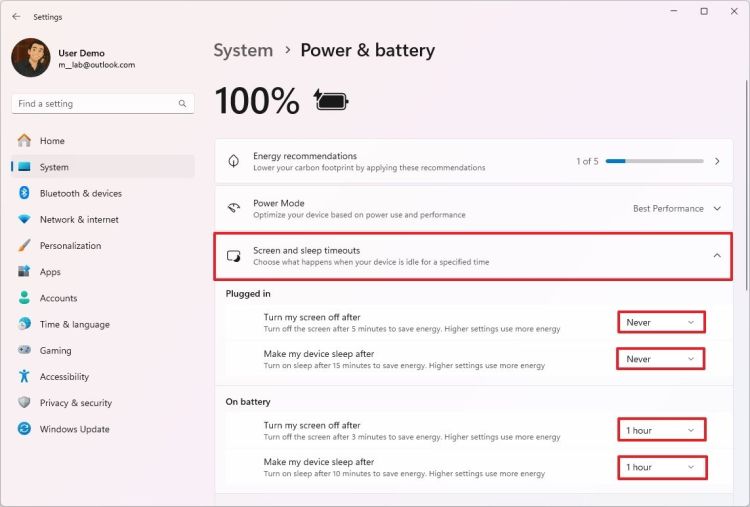The width and height of the screenshot is (750, 507).
Task: Open on battery screen off dropdown
Action: tap(660, 430)
